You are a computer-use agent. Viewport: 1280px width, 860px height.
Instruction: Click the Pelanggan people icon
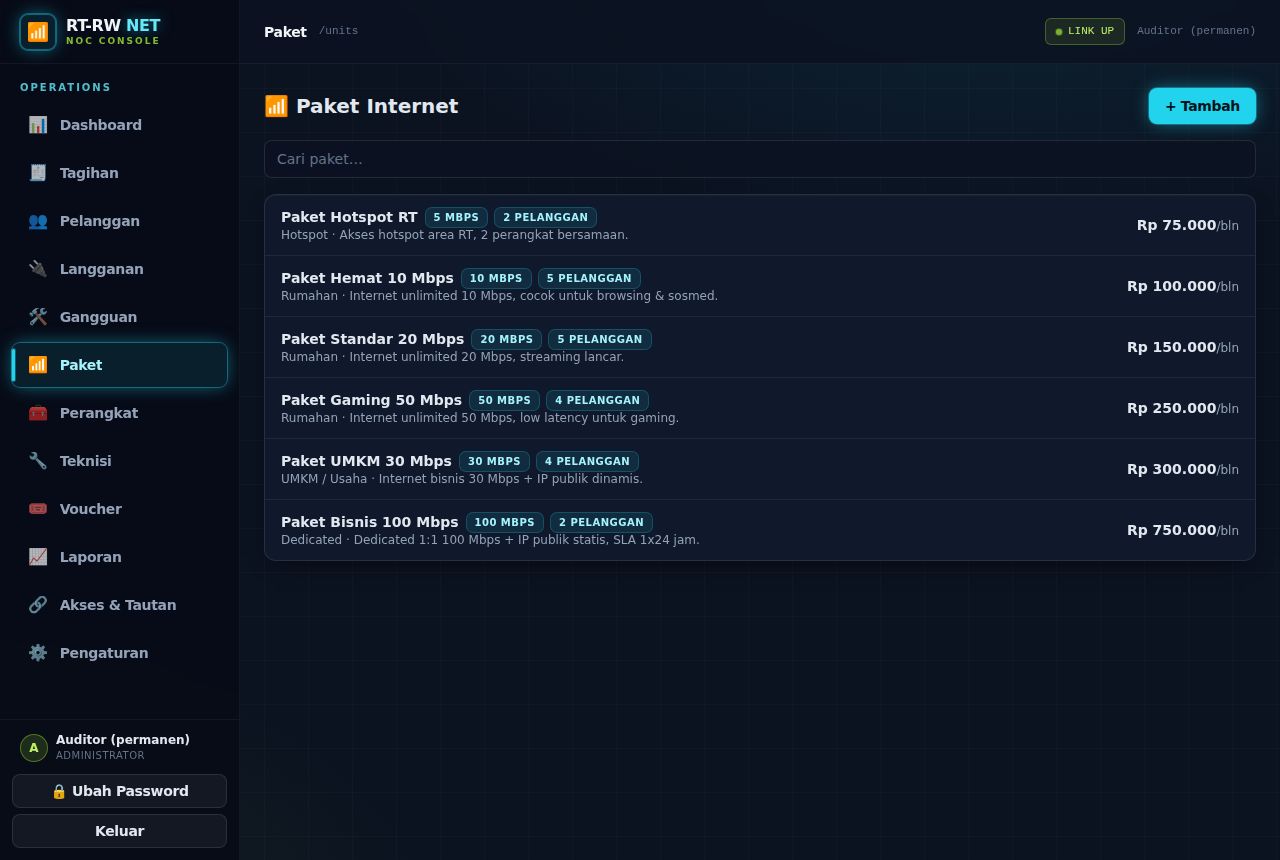(x=38, y=221)
